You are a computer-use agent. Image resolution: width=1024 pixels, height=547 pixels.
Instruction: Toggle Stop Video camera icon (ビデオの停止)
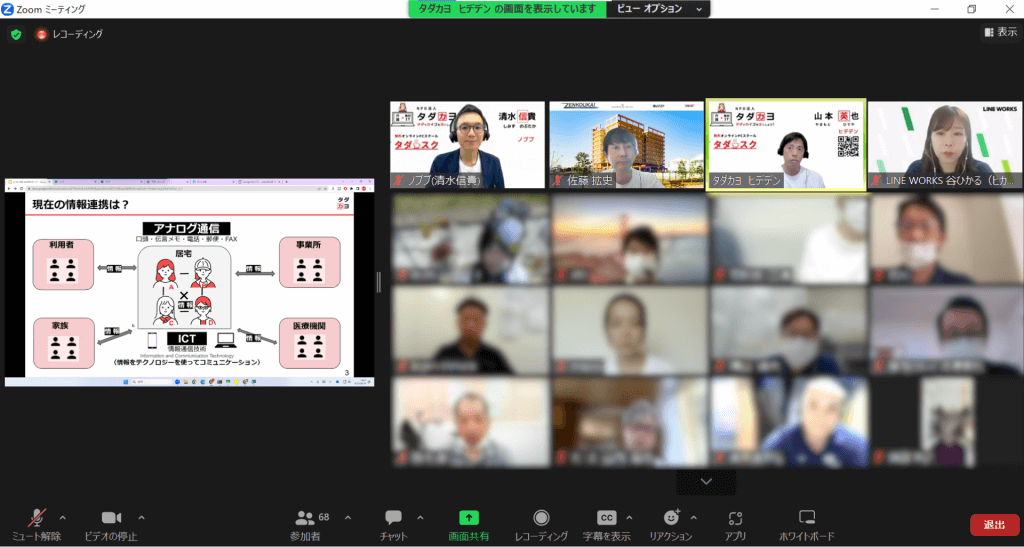pyautogui.click(x=111, y=518)
